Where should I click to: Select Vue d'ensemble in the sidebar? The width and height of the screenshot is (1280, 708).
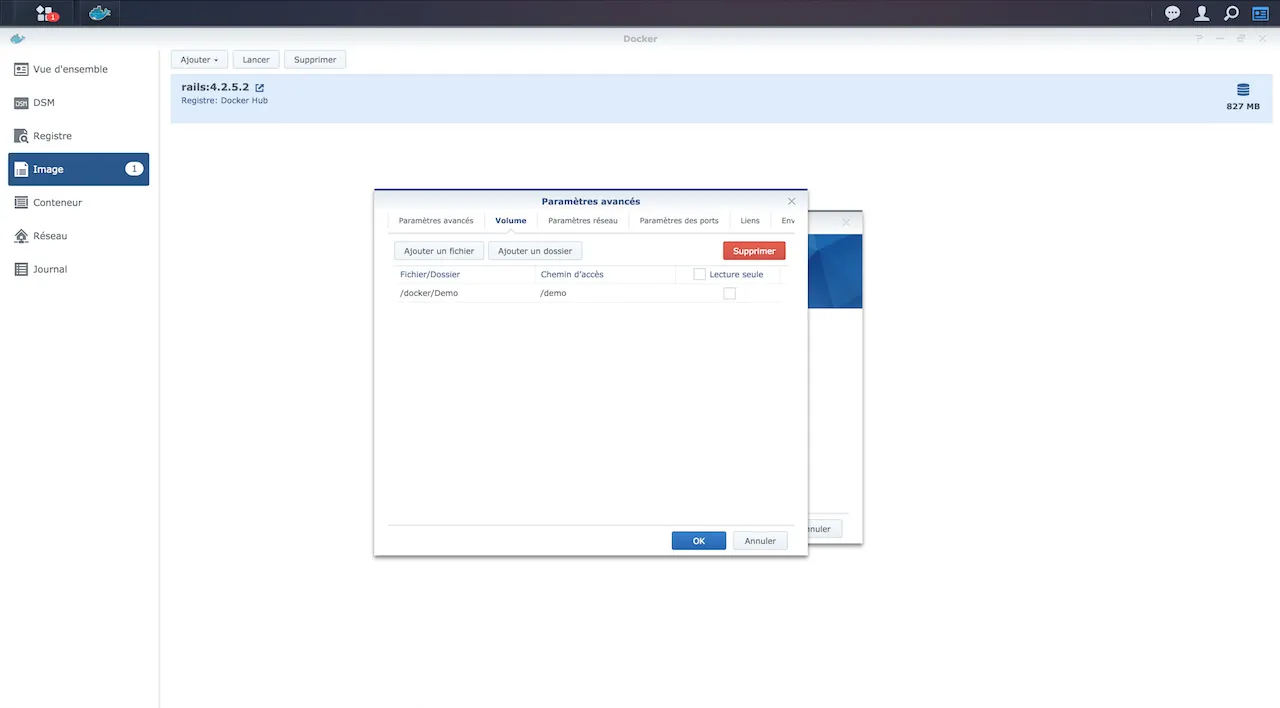pyautogui.click(x=78, y=69)
